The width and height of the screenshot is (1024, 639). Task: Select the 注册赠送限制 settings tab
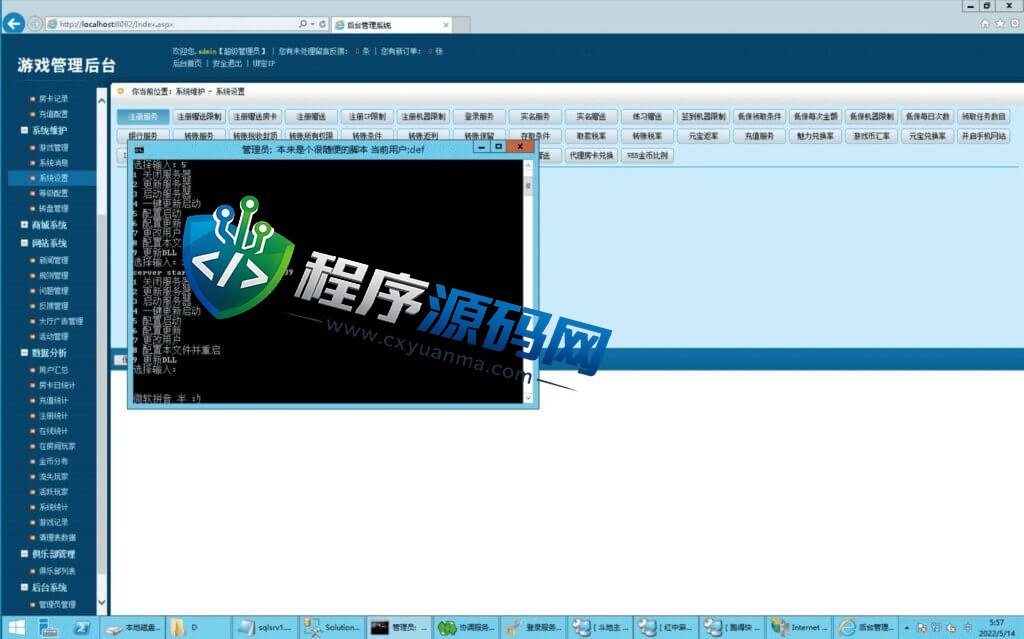(x=199, y=116)
